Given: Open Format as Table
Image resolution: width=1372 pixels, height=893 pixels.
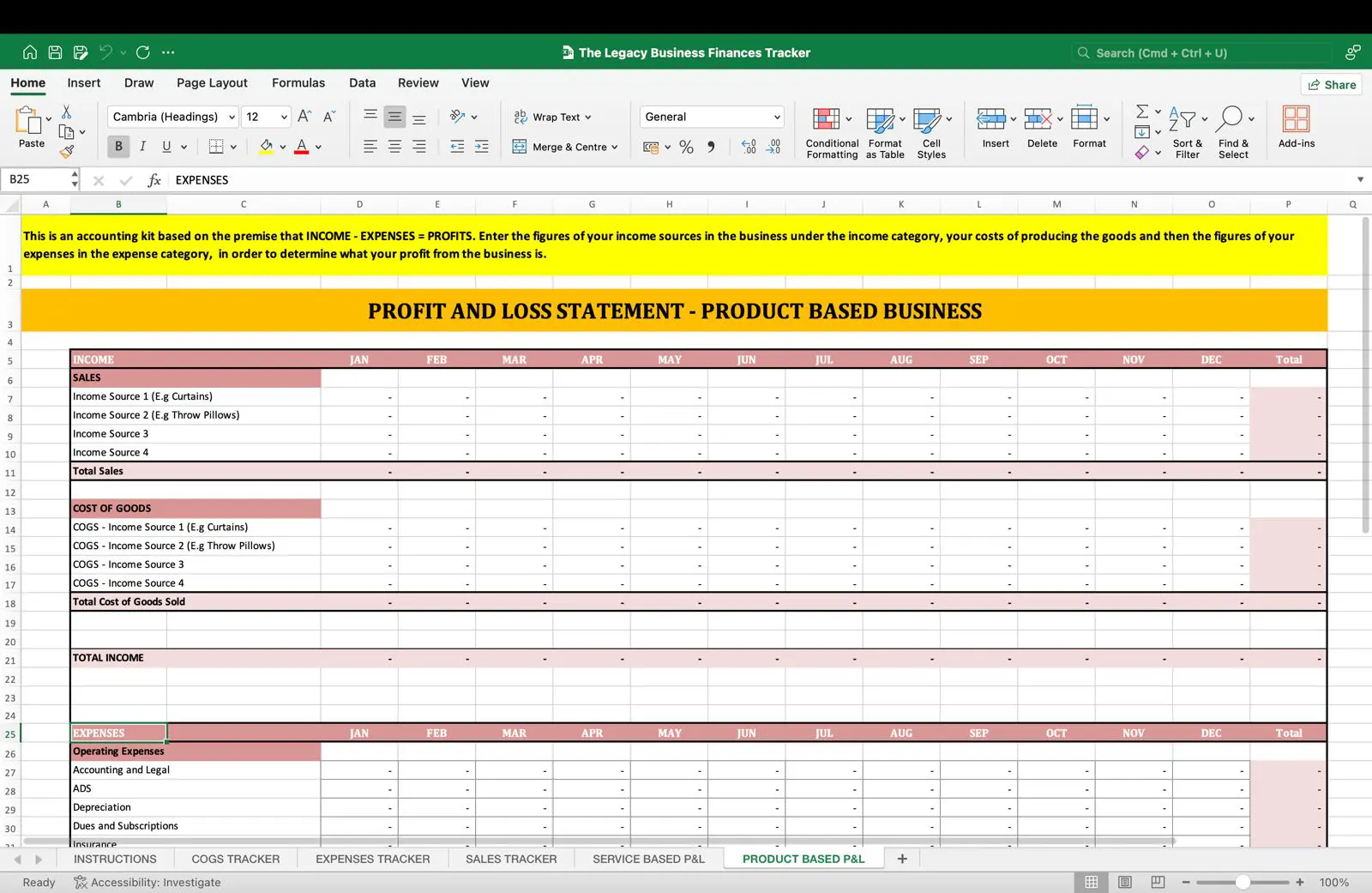Looking at the screenshot, I should tap(885, 132).
